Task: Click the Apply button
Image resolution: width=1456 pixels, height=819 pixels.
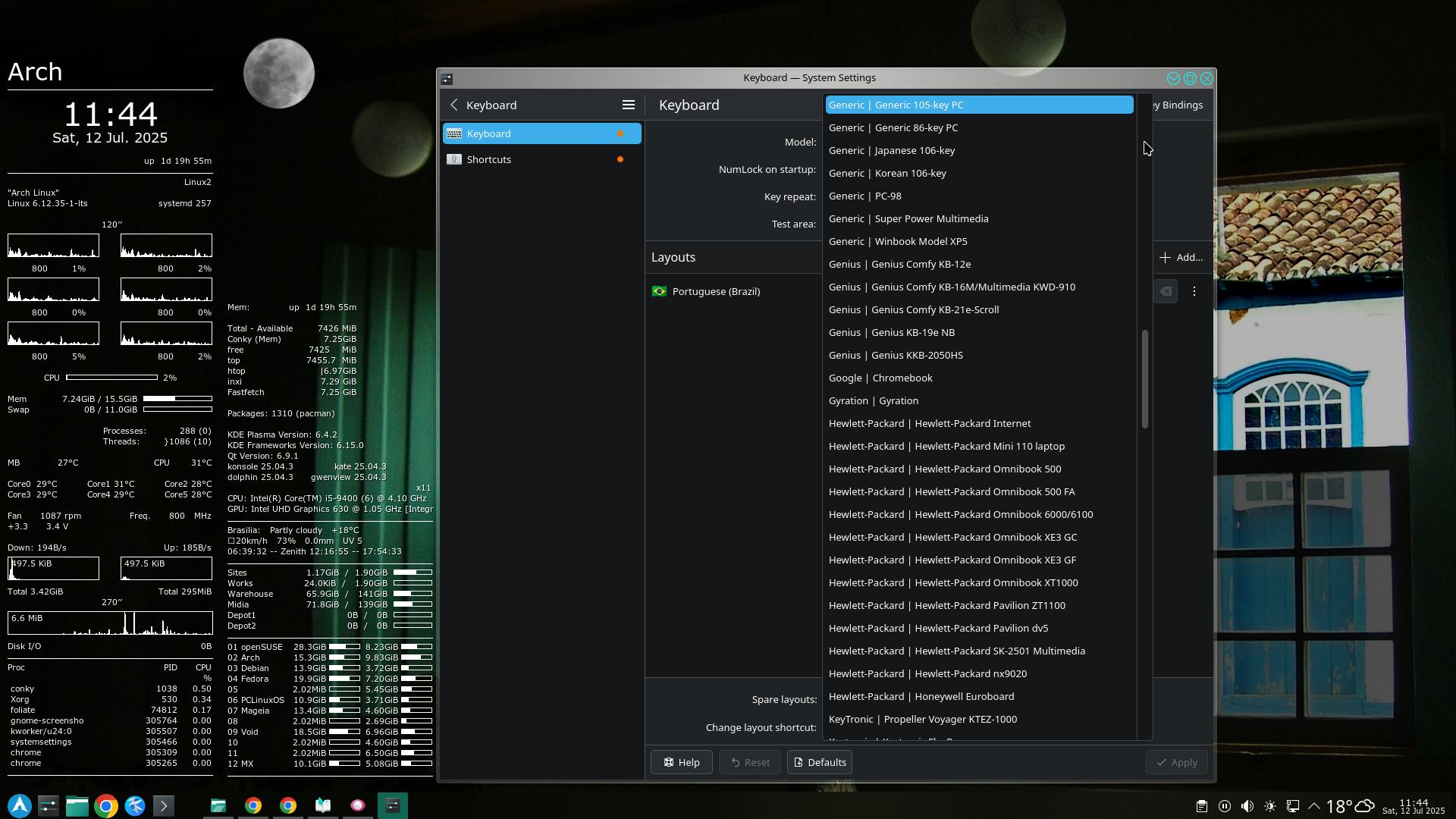Action: 1176,762
